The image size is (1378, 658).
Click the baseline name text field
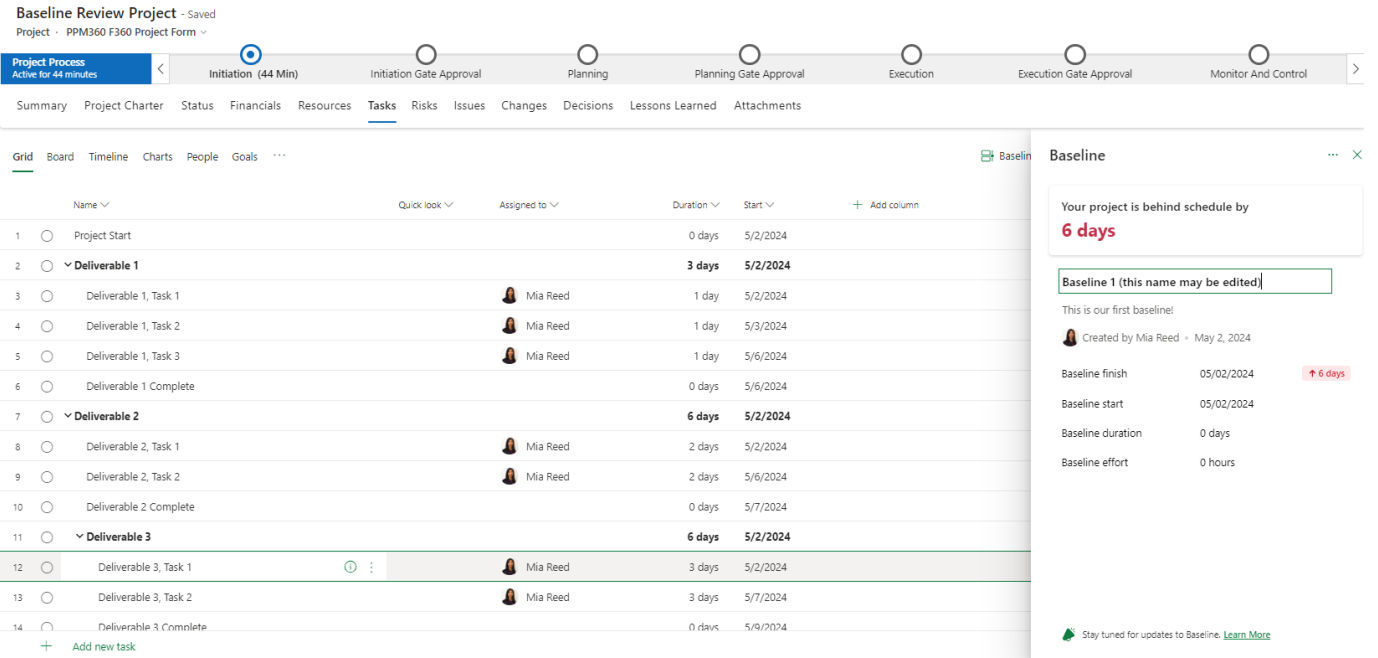click(1194, 281)
